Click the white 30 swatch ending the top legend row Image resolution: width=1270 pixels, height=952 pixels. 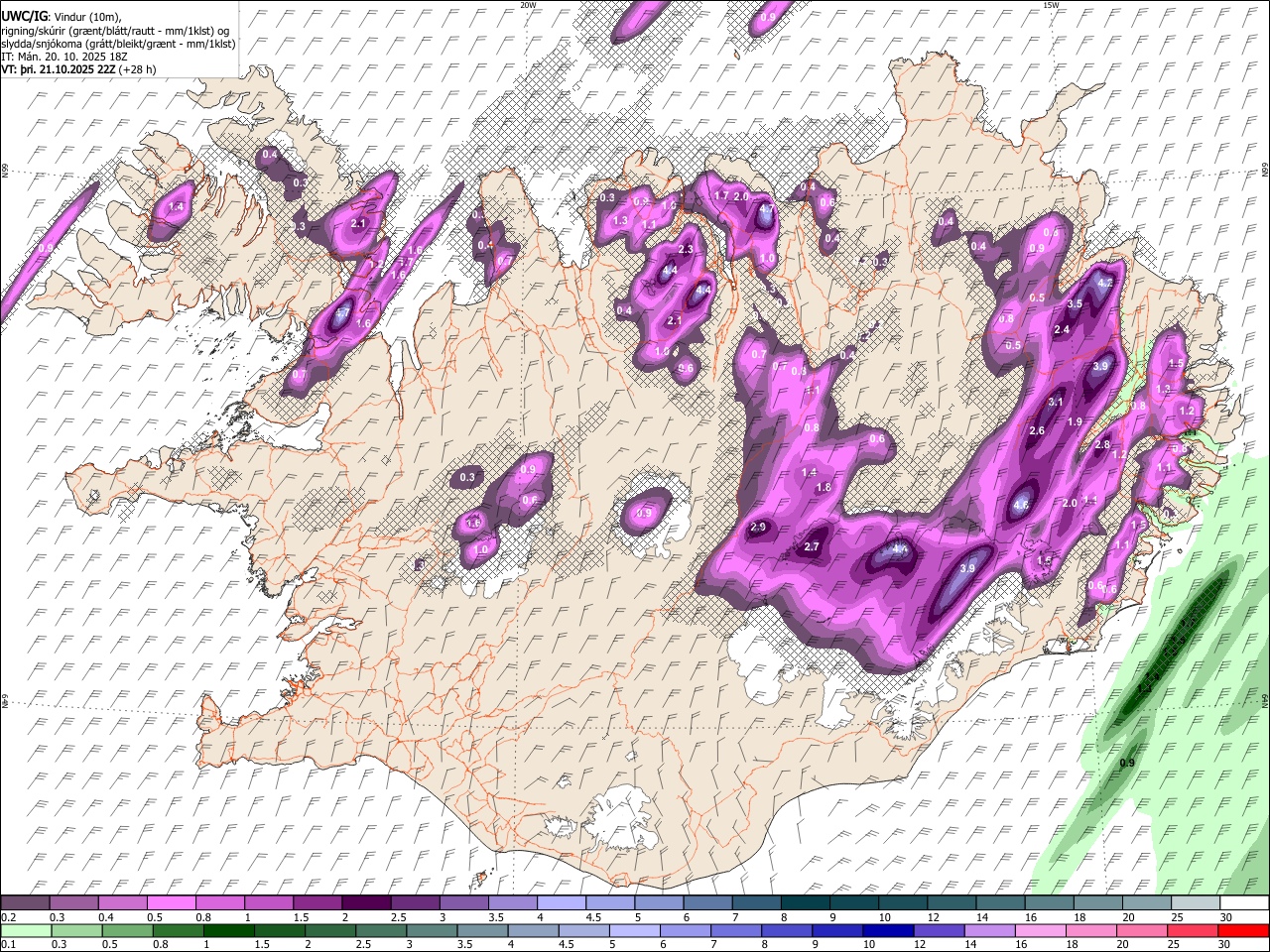click(1243, 902)
